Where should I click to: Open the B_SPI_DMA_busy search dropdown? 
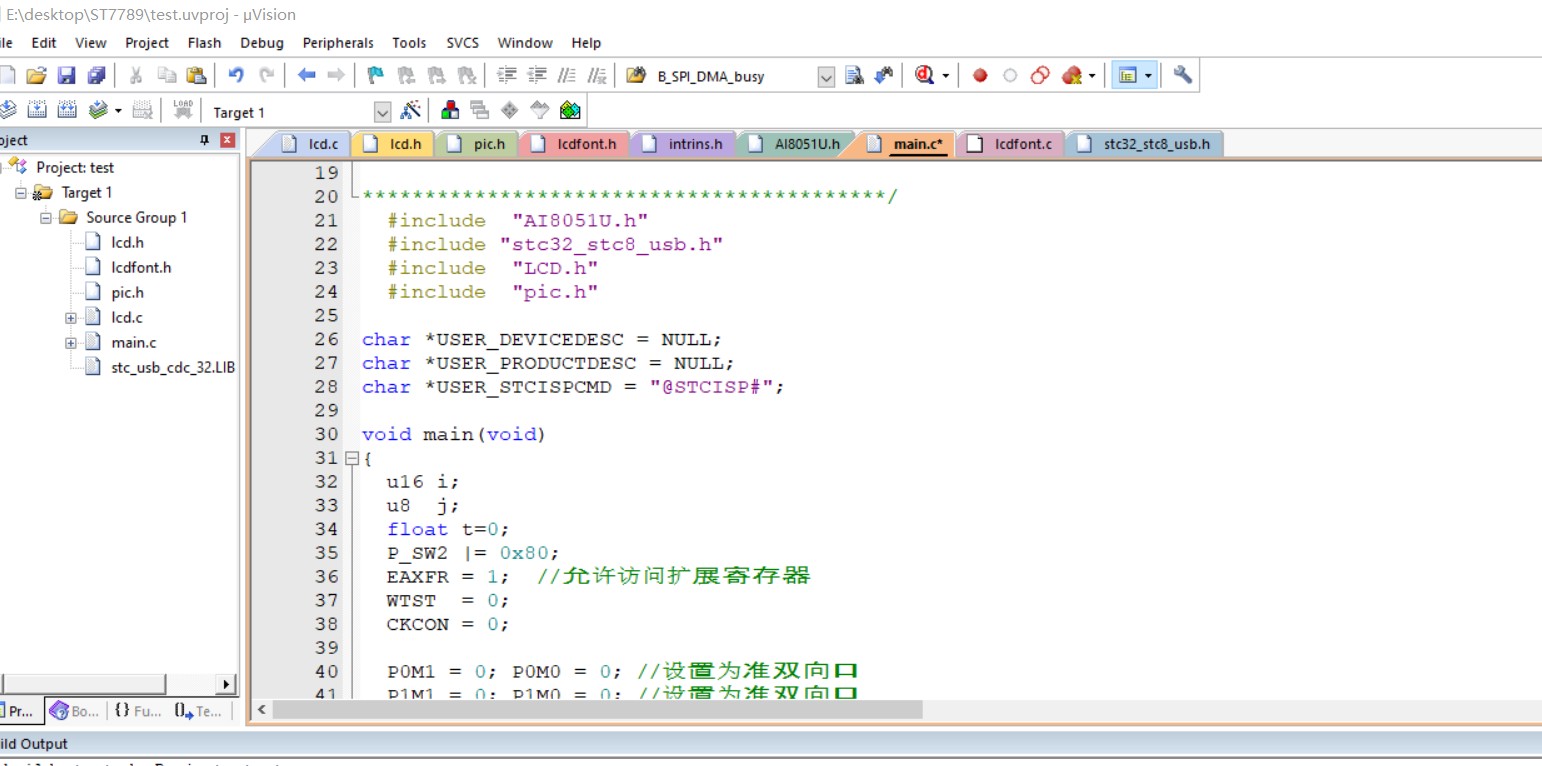(826, 77)
